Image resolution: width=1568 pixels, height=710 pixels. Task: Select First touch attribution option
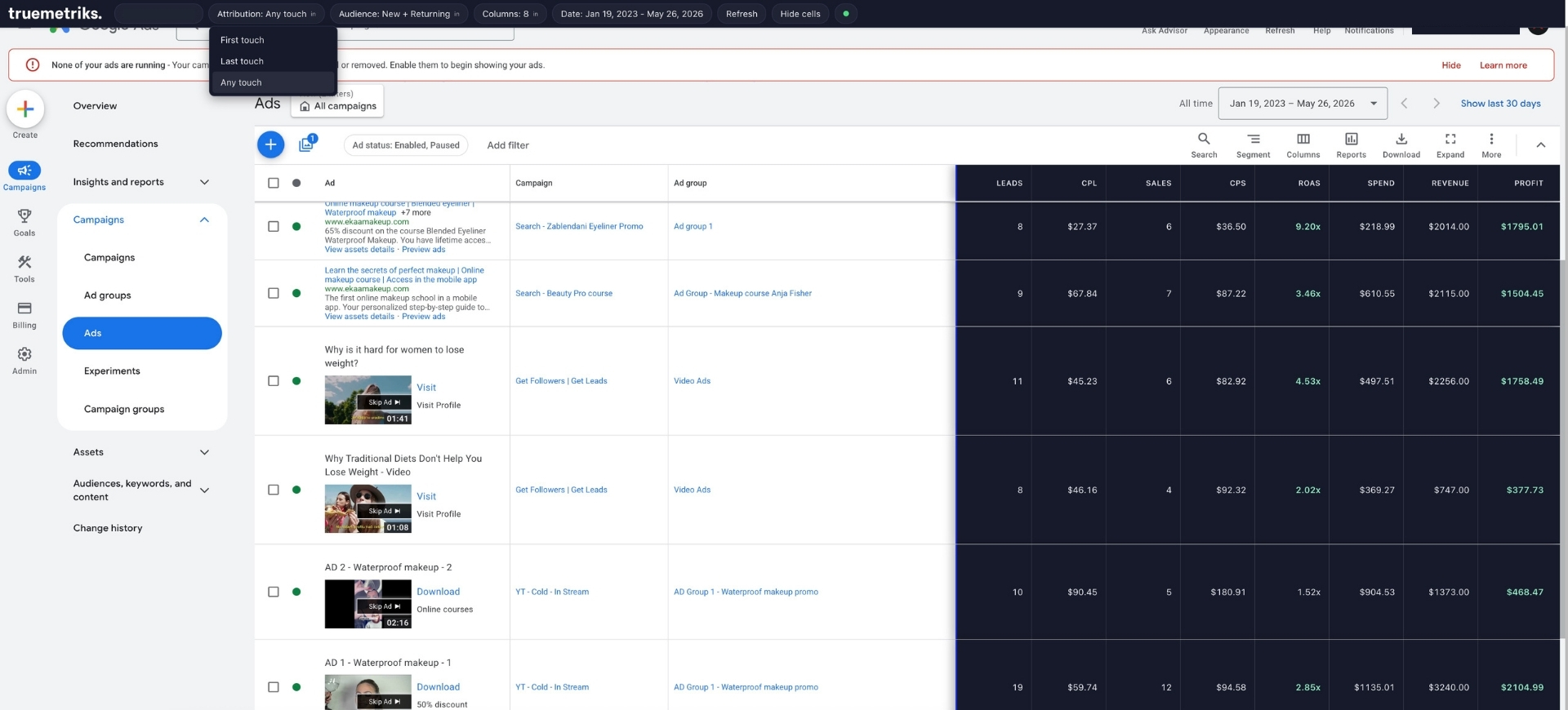coord(273,40)
